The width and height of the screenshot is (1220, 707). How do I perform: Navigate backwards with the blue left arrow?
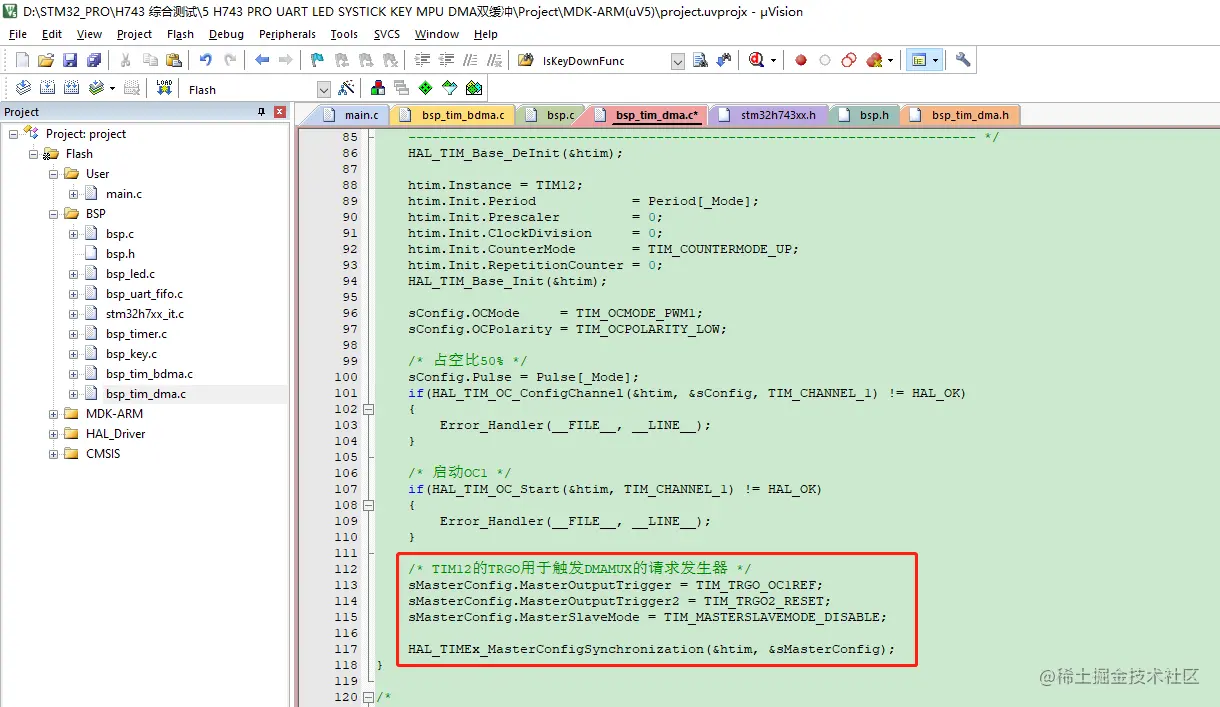click(262, 60)
